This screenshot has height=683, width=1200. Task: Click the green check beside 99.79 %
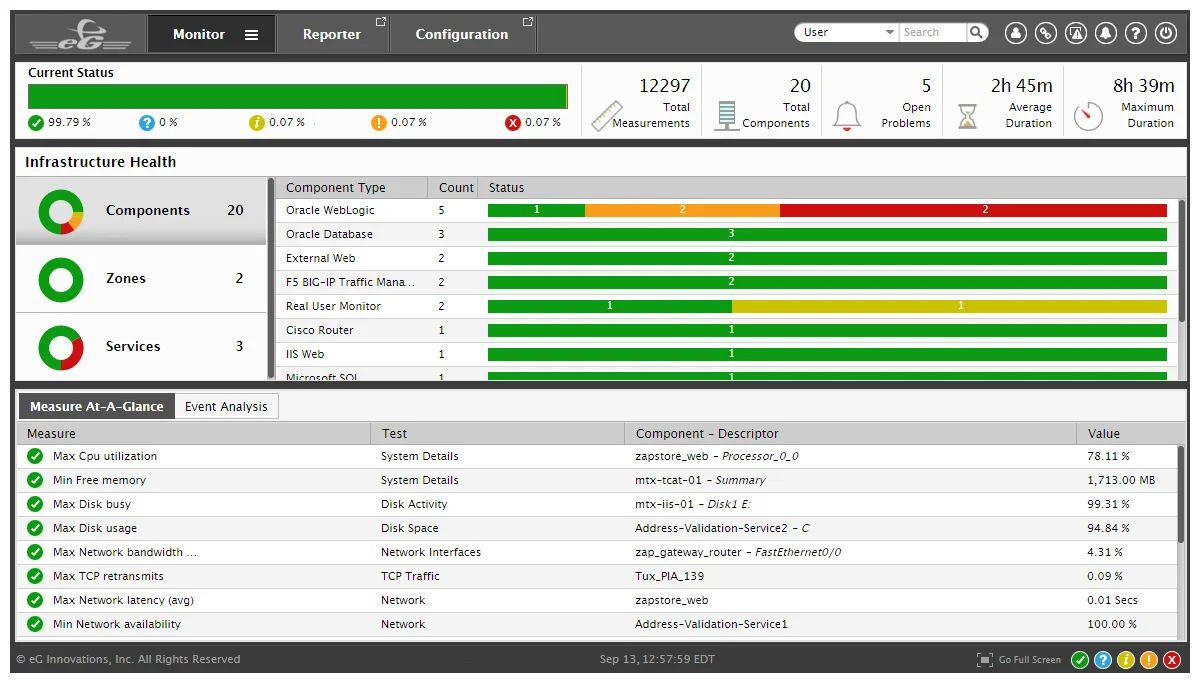tap(36, 123)
